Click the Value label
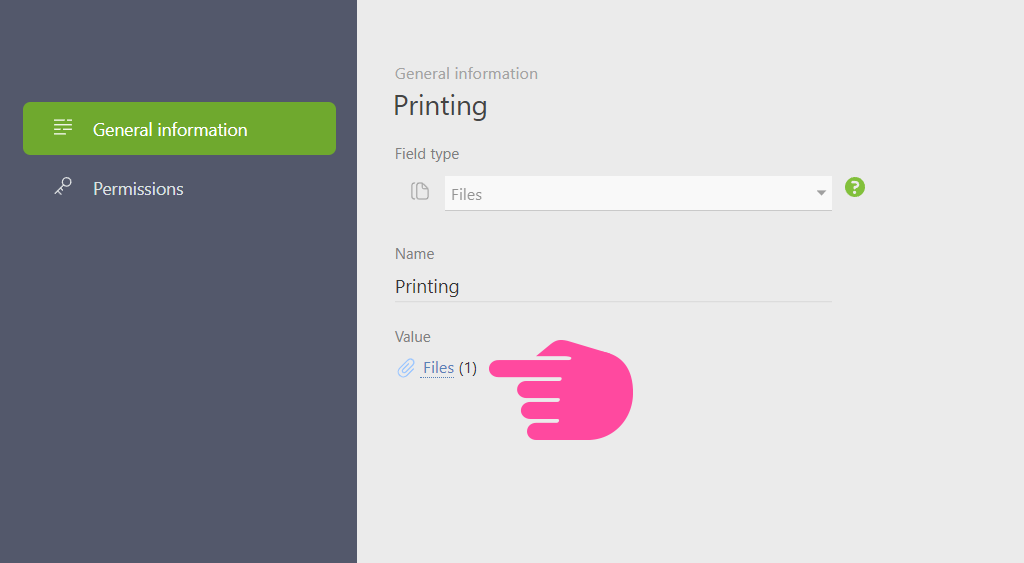 412,337
